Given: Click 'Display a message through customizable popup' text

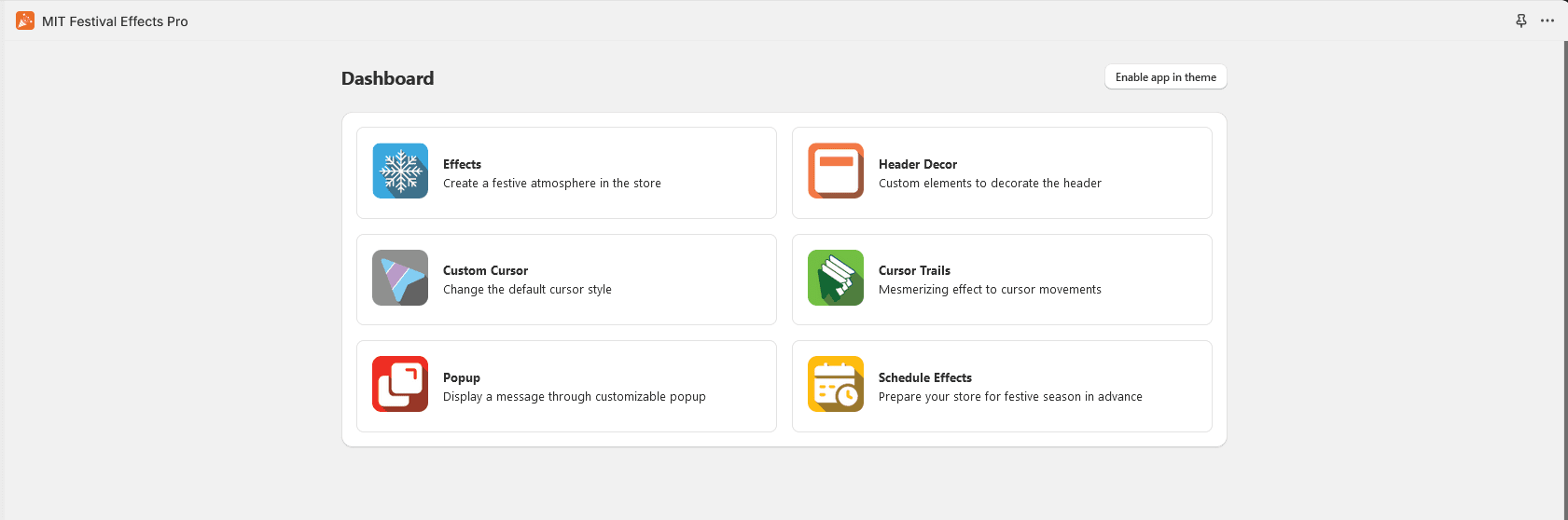Looking at the screenshot, I should click(x=575, y=397).
